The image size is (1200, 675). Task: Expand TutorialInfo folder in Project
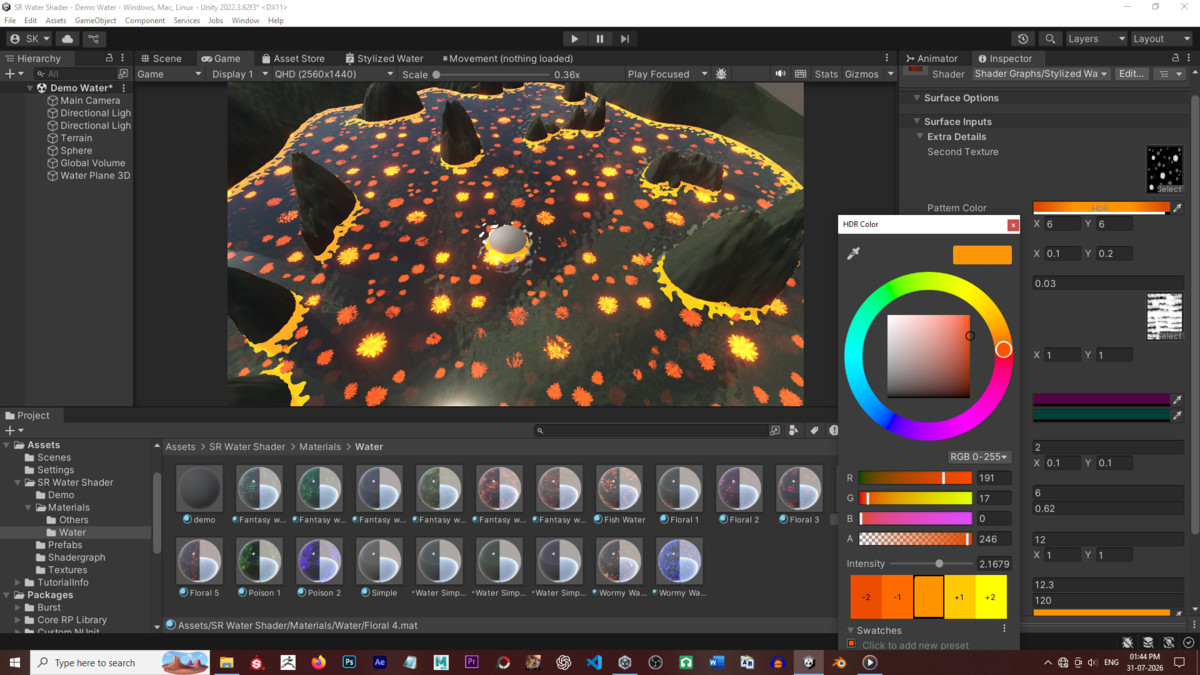click(x=18, y=582)
